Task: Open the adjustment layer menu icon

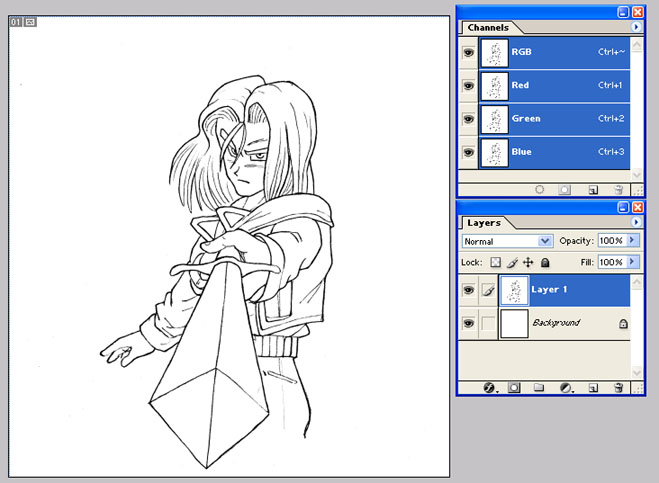Action: (565, 387)
